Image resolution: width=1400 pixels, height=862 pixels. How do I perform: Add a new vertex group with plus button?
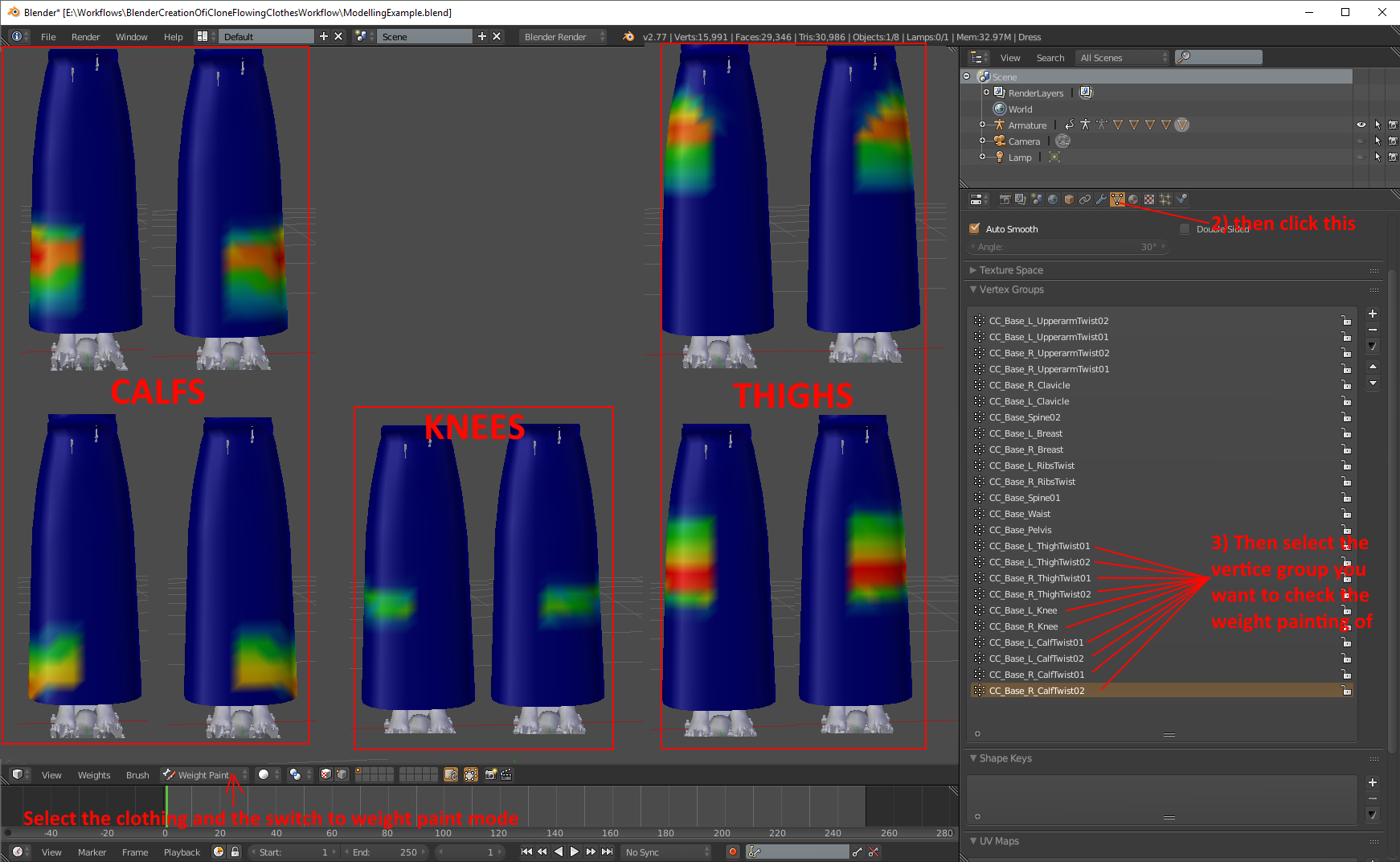coord(1373,314)
